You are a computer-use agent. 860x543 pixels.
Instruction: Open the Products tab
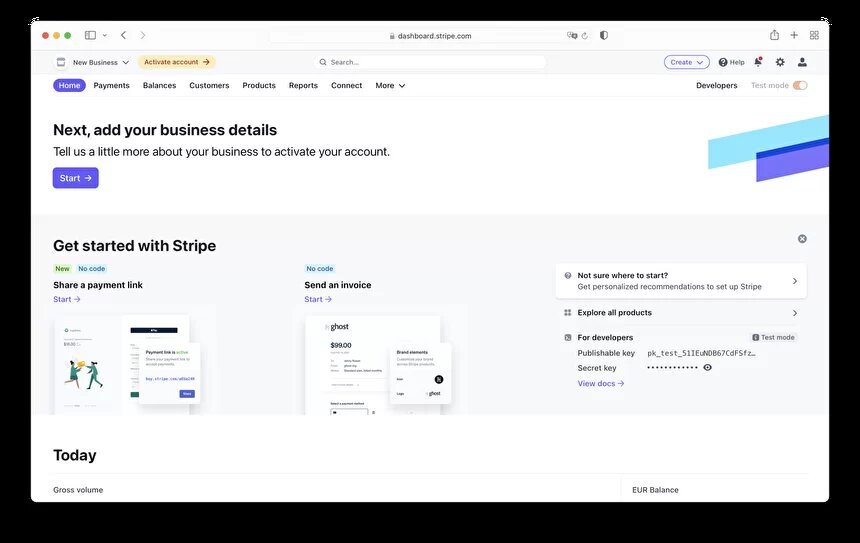click(x=259, y=86)
